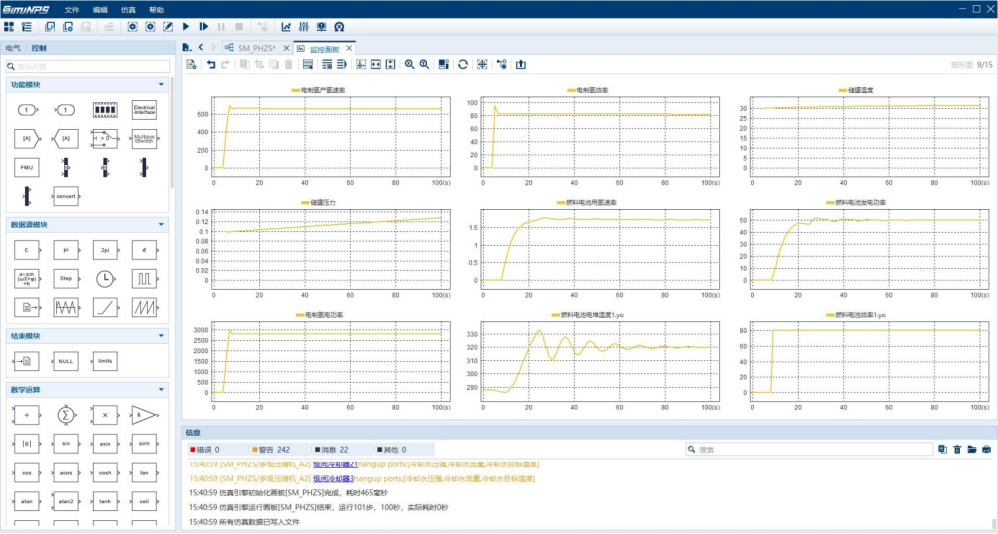
Task: Collapse the 数据源模块 section
Action: coord(161,225)
